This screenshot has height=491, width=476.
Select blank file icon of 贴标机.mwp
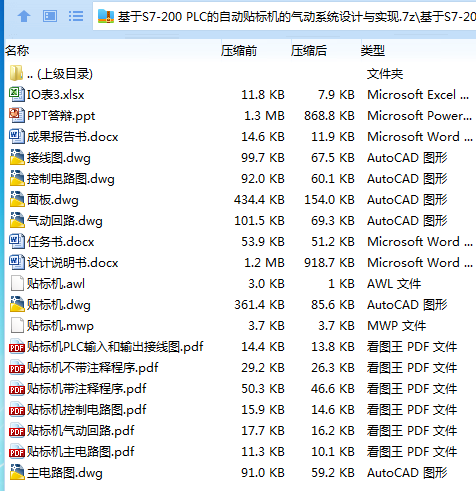coord(17,325)
